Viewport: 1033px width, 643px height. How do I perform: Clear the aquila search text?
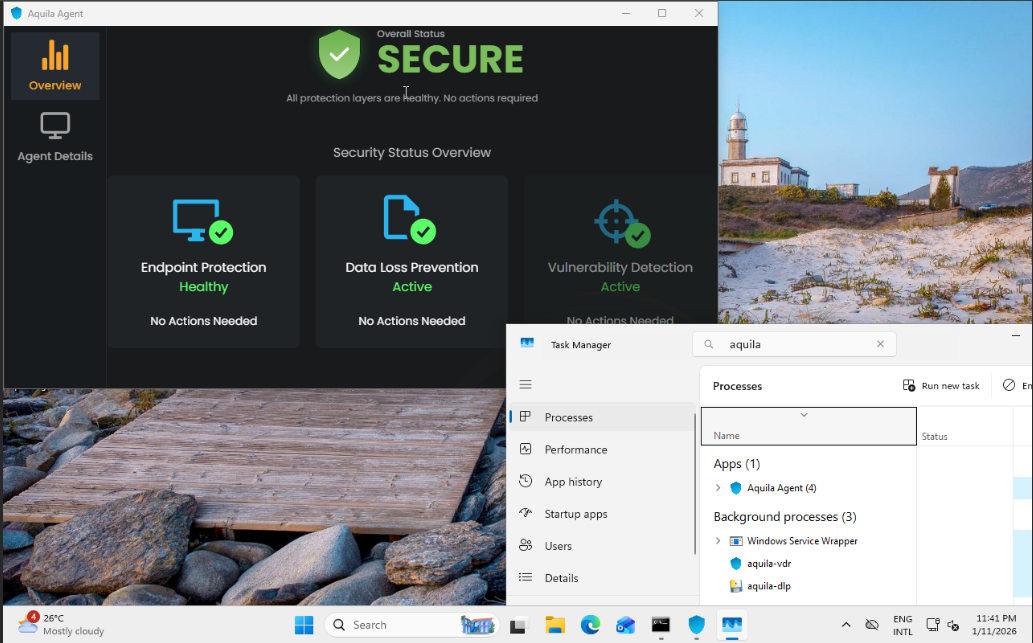880,344
